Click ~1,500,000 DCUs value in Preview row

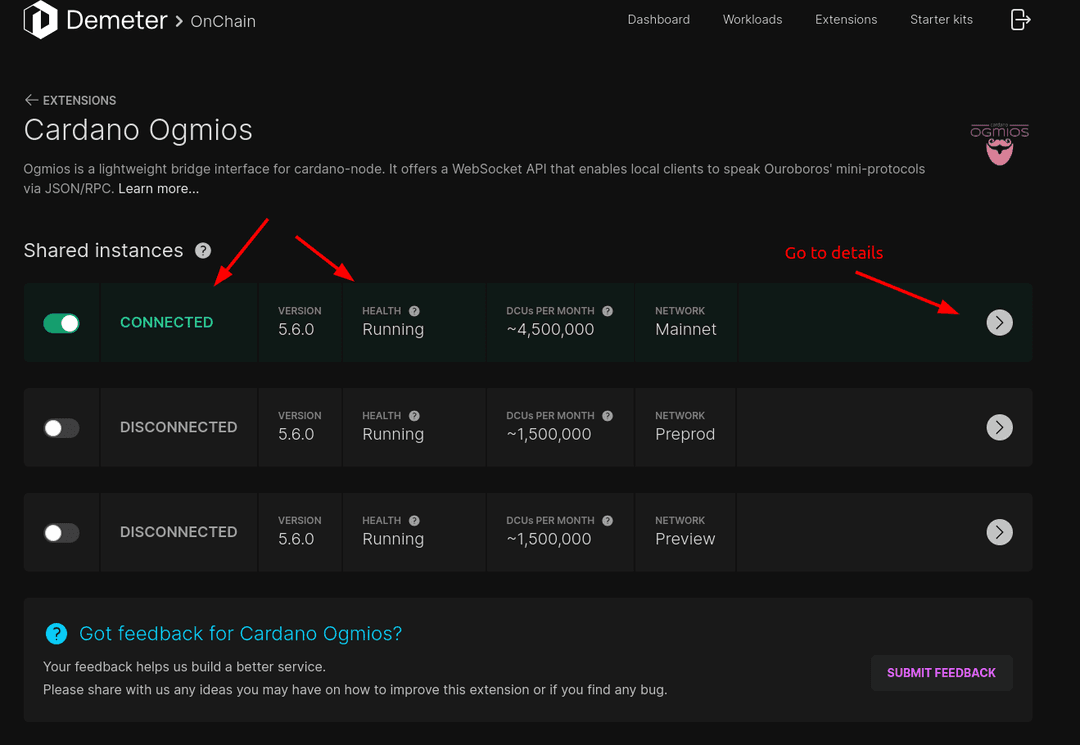click(549, 539)
